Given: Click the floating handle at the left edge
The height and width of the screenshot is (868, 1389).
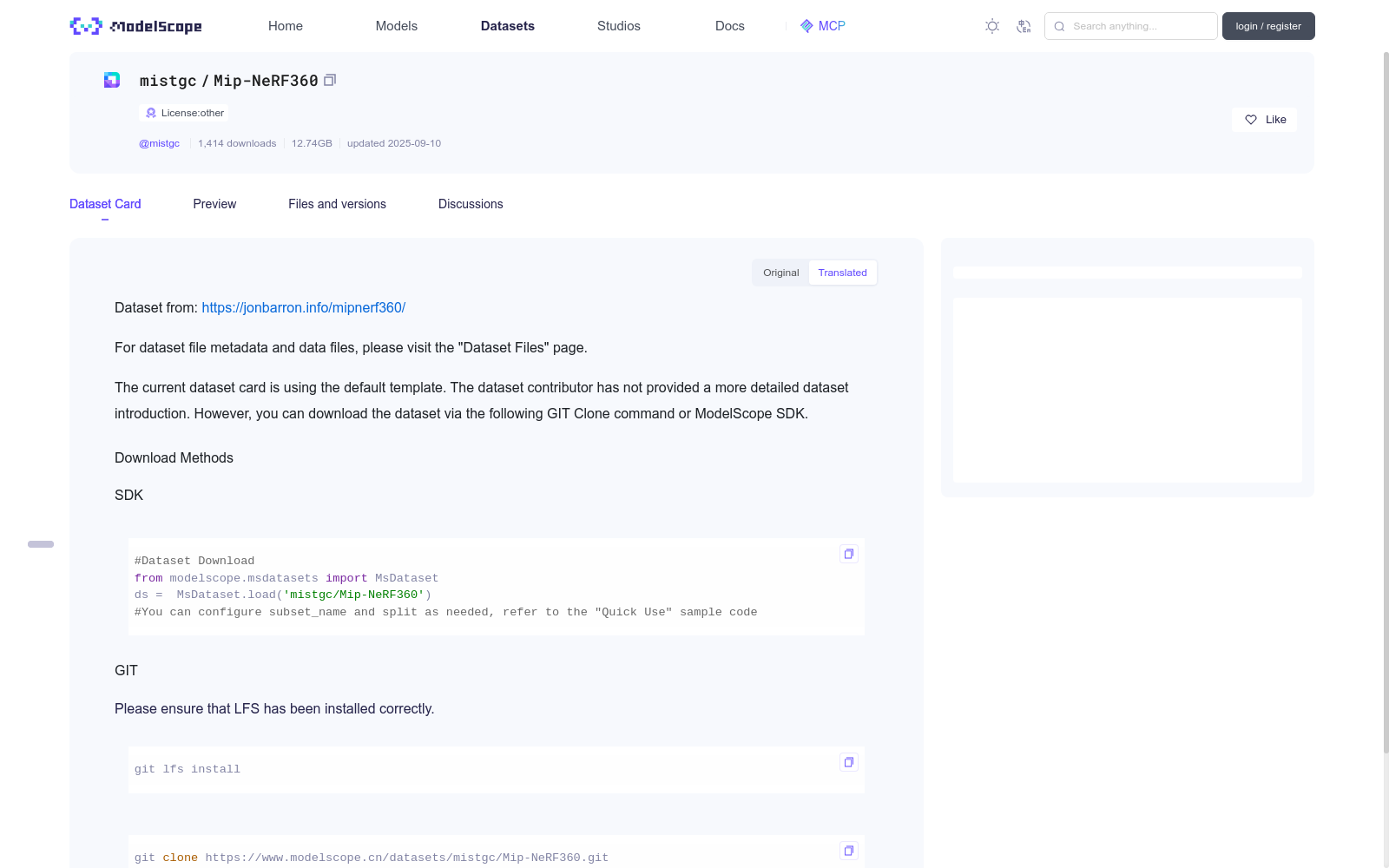Looking at the screenshot, I should [41, 544].
